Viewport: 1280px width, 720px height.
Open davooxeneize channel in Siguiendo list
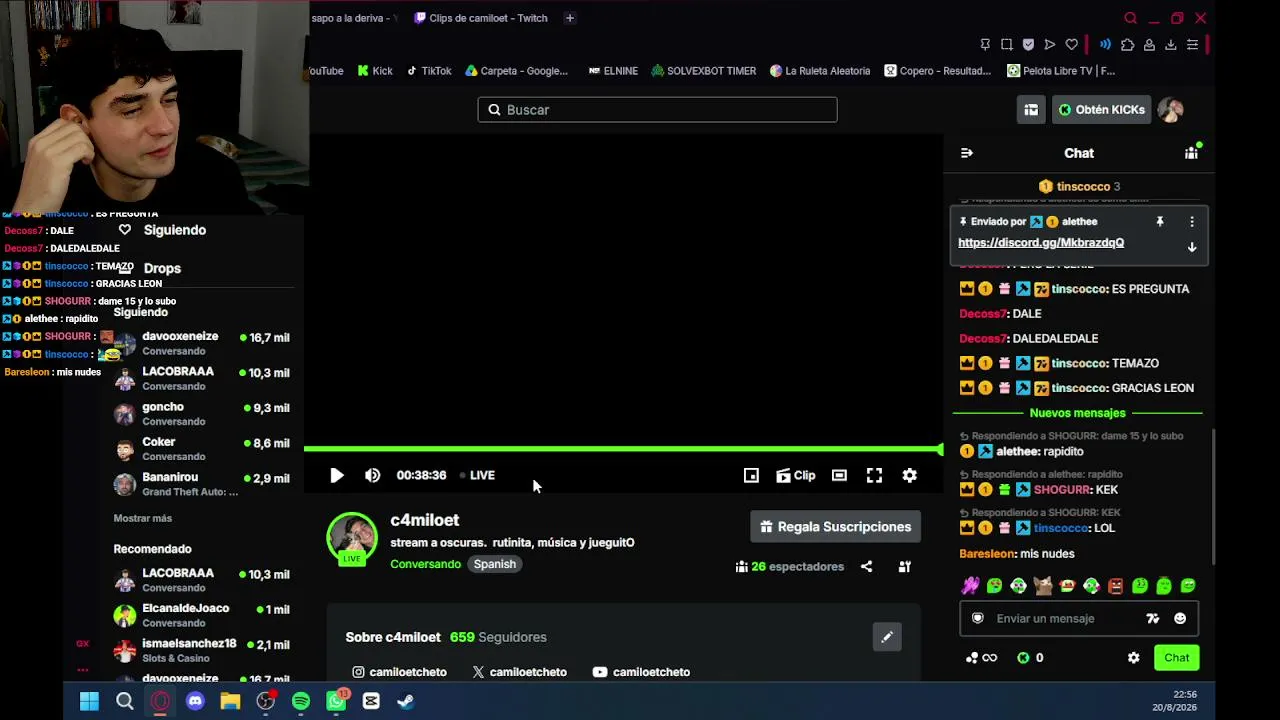point(201,344)
